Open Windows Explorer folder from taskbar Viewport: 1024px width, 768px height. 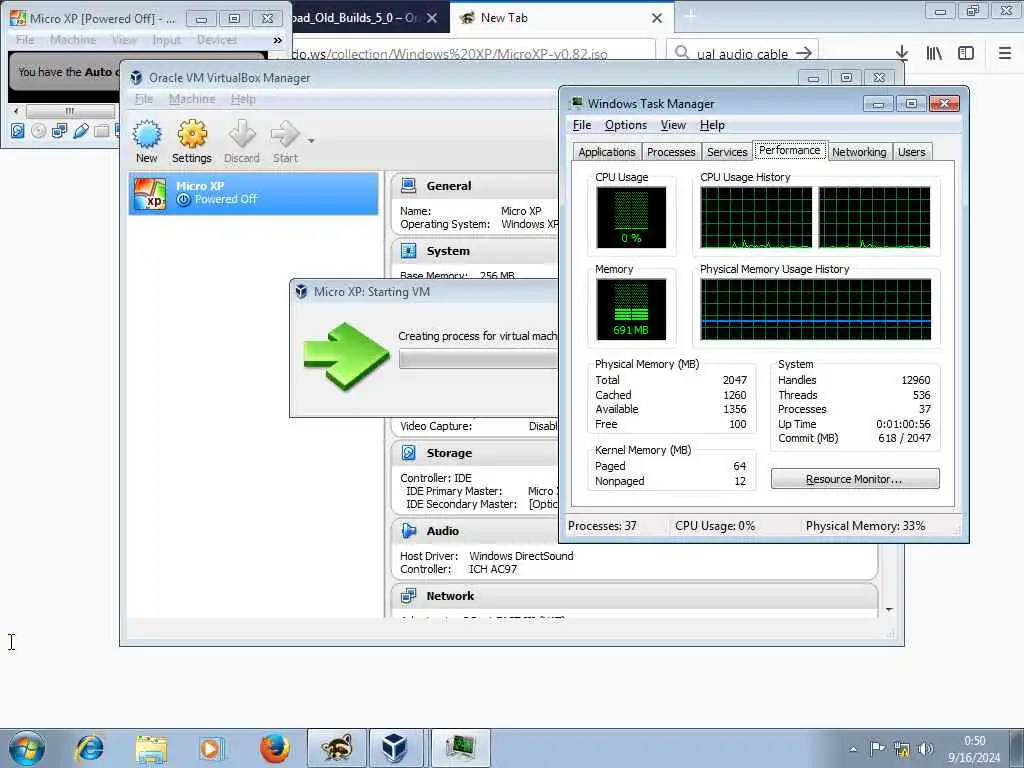(151, 748)
